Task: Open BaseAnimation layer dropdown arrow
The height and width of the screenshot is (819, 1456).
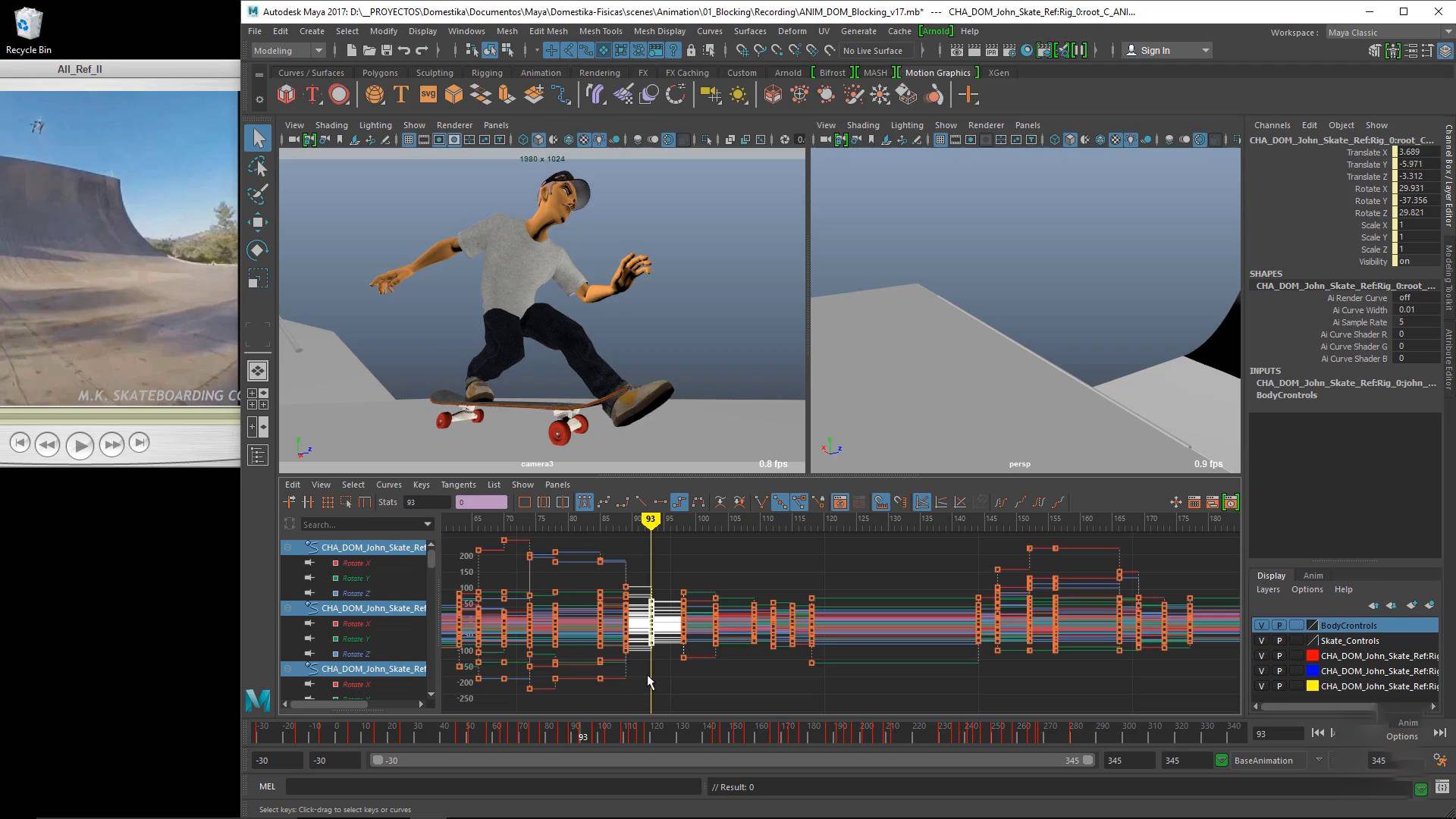Action: 1319,760
